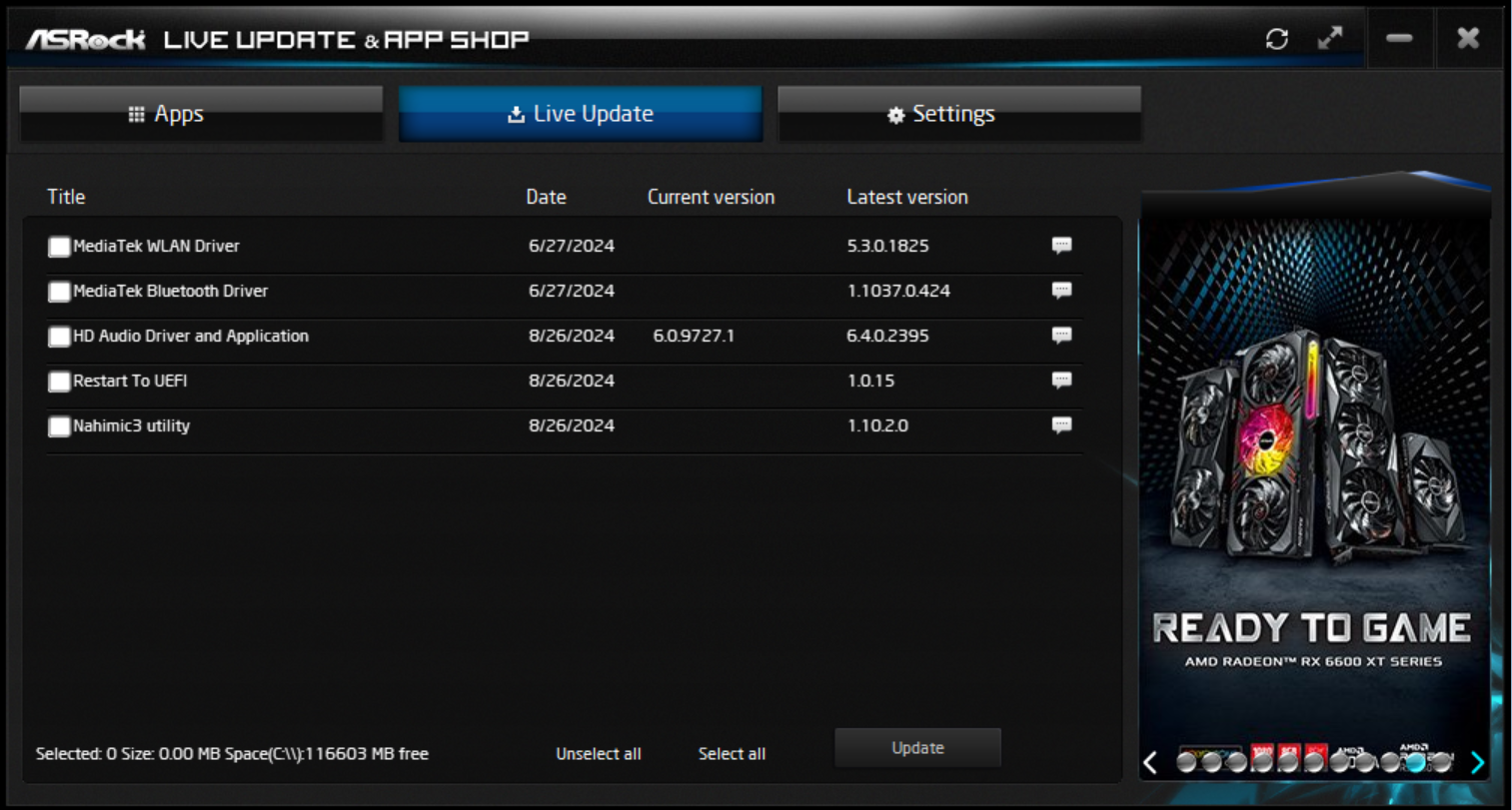Open info bubble for Nahimic3 utility

[x=1061, y=425]
